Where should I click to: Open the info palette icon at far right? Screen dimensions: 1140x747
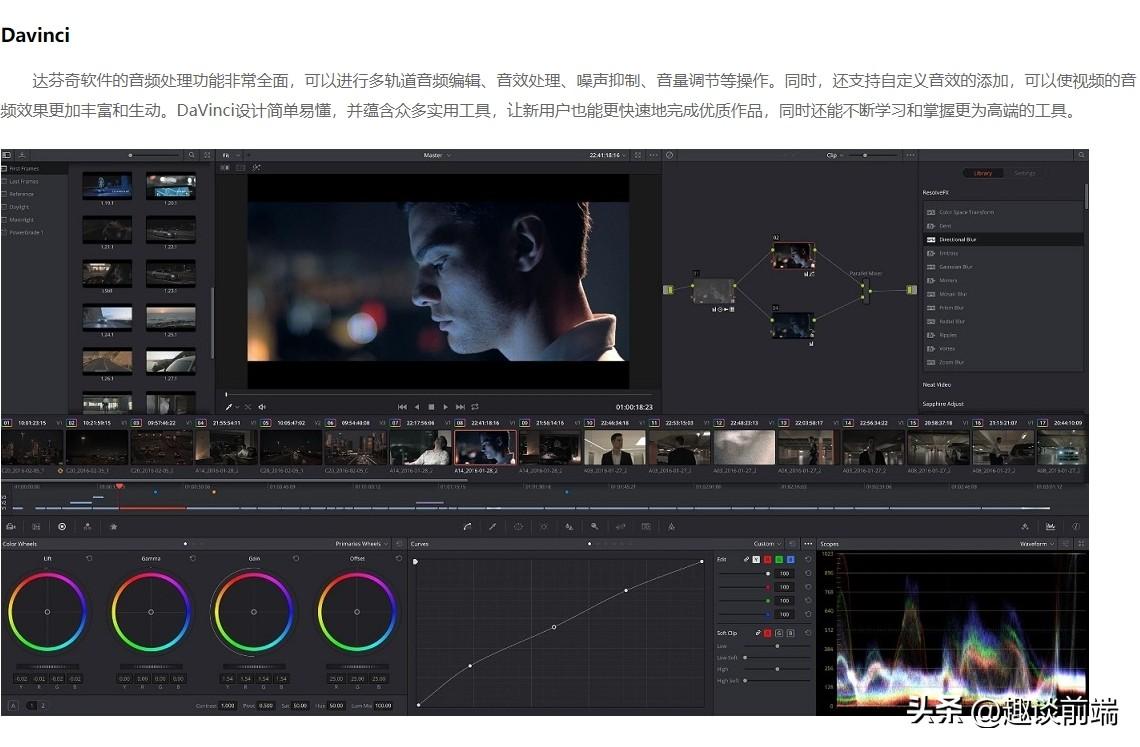(x=1076, y=527)
